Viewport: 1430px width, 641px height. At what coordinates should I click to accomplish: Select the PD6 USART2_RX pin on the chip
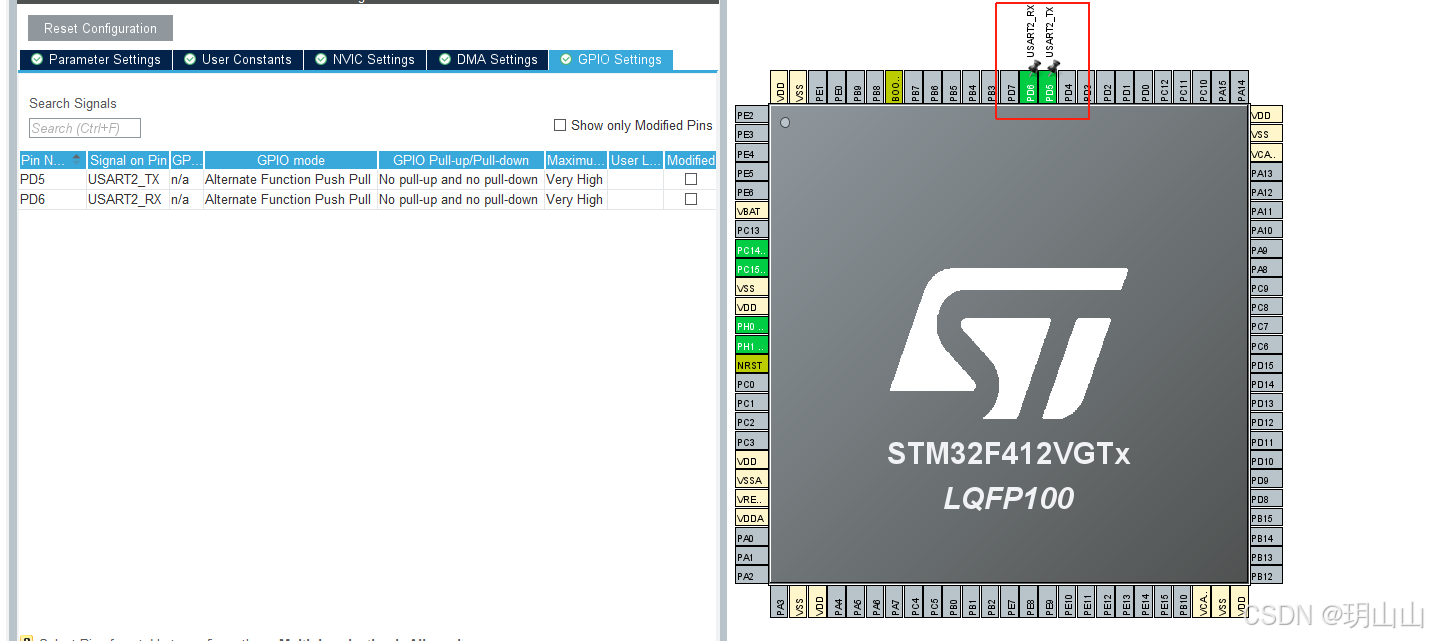(x=1030, y=88)
